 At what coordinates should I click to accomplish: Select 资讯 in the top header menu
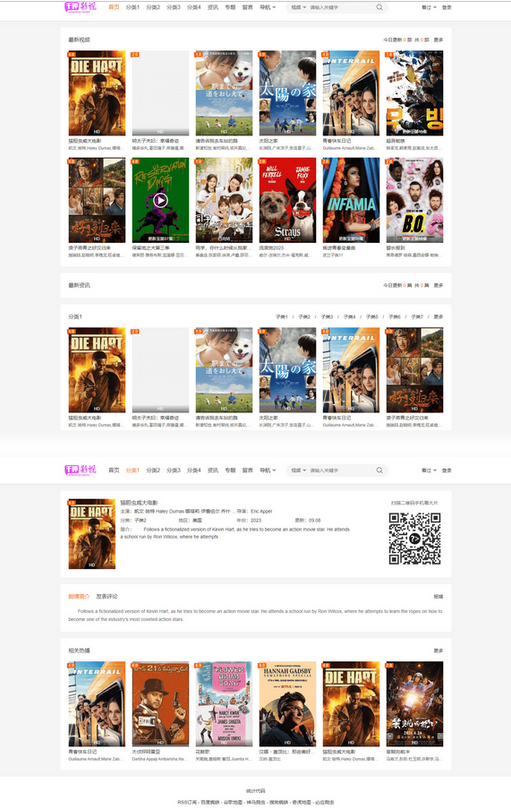pyautogui.click(x=213, y=7)
